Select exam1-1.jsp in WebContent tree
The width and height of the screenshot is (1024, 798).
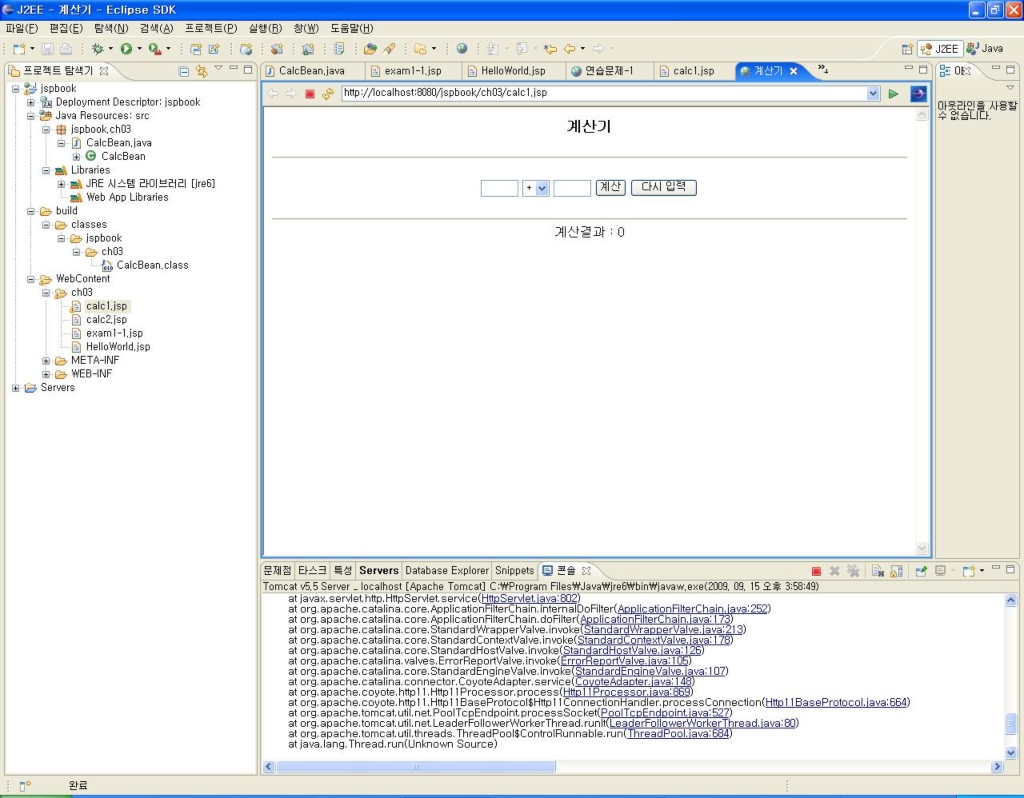pyautogui.click(x=114, y=333)
